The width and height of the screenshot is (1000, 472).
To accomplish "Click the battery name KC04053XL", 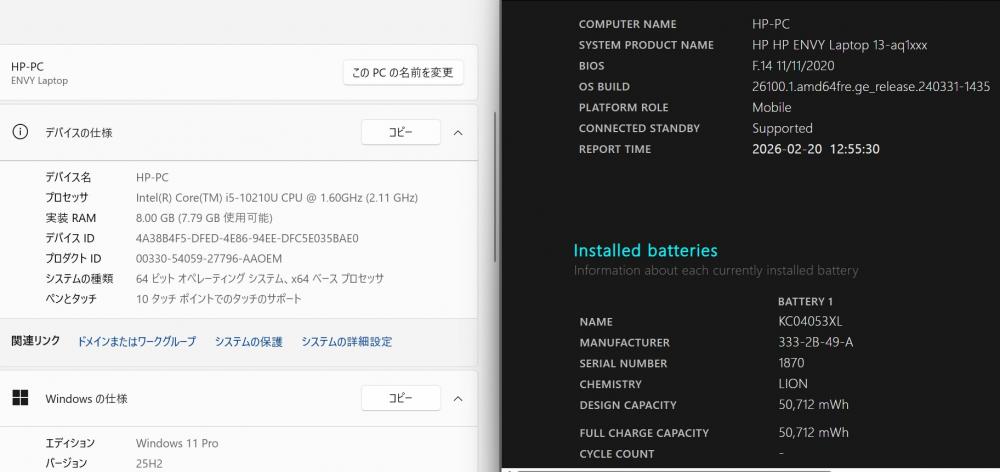I will [810, 321].
